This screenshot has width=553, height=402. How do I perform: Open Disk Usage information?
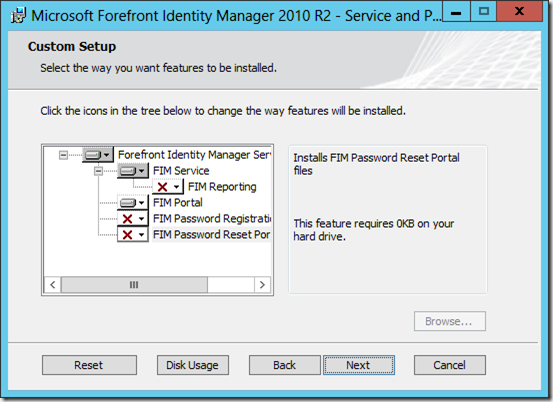tap(193, 365)
